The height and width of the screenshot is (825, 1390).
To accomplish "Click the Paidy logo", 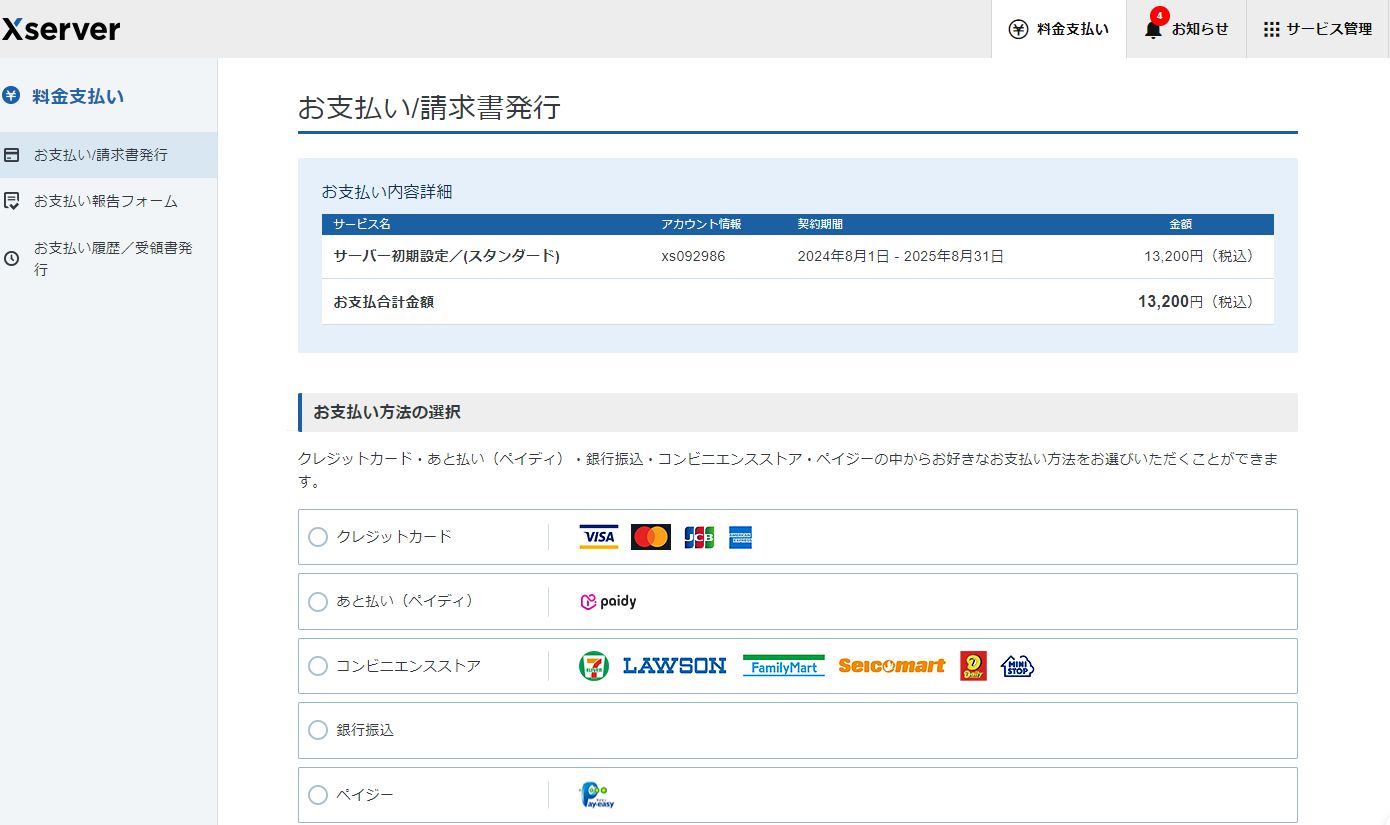I will click(608, 602).
